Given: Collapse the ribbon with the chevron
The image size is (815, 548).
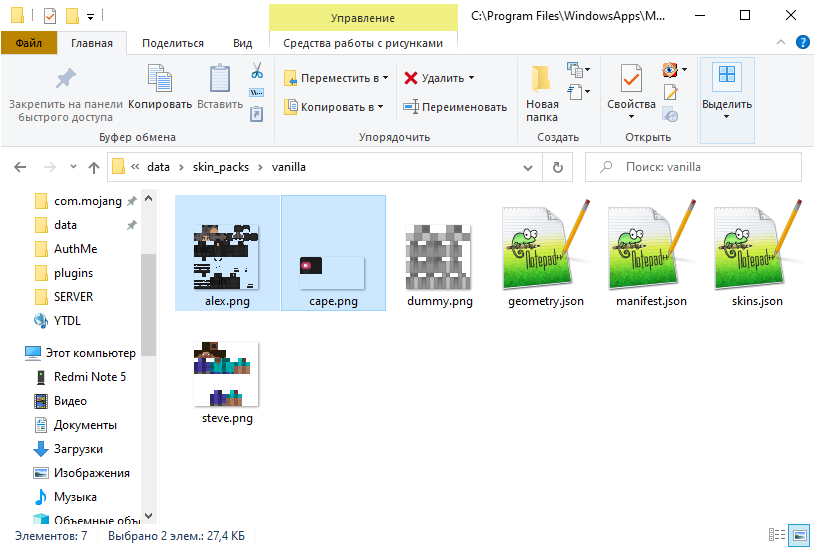Looking at the screenshot, I should 781,43.
